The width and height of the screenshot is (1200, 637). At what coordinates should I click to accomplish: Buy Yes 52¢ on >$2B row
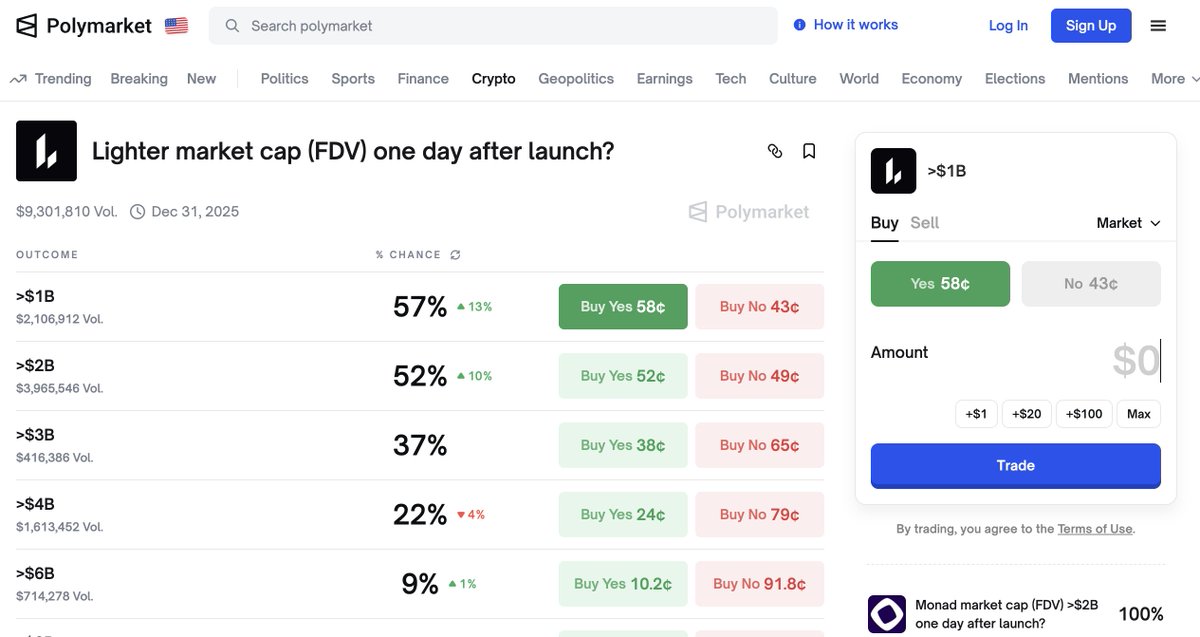tap(623, 376)
